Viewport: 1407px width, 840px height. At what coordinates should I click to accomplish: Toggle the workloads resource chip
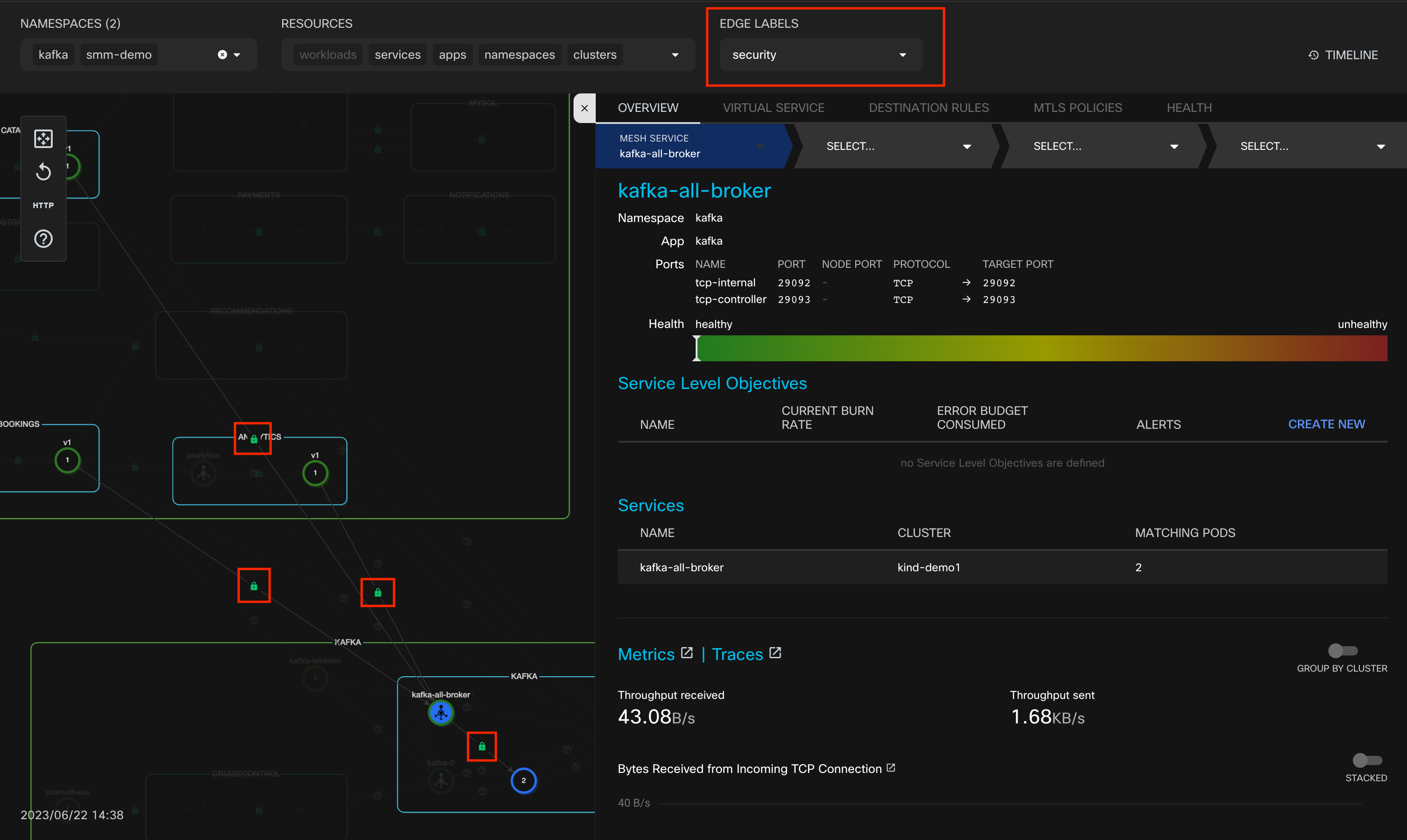tap(327, 55)
